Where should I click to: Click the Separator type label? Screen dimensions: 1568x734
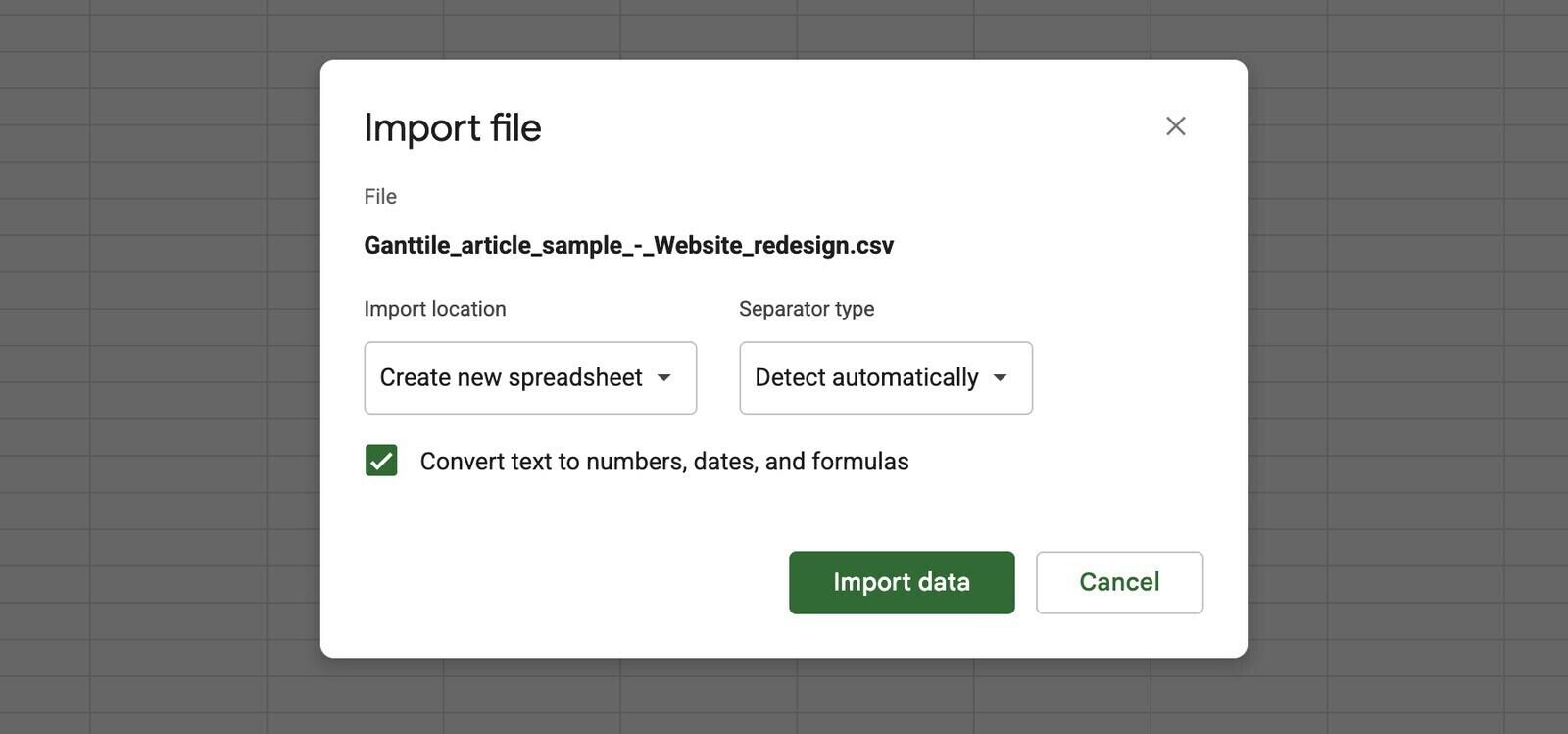(x=807, y=309)
